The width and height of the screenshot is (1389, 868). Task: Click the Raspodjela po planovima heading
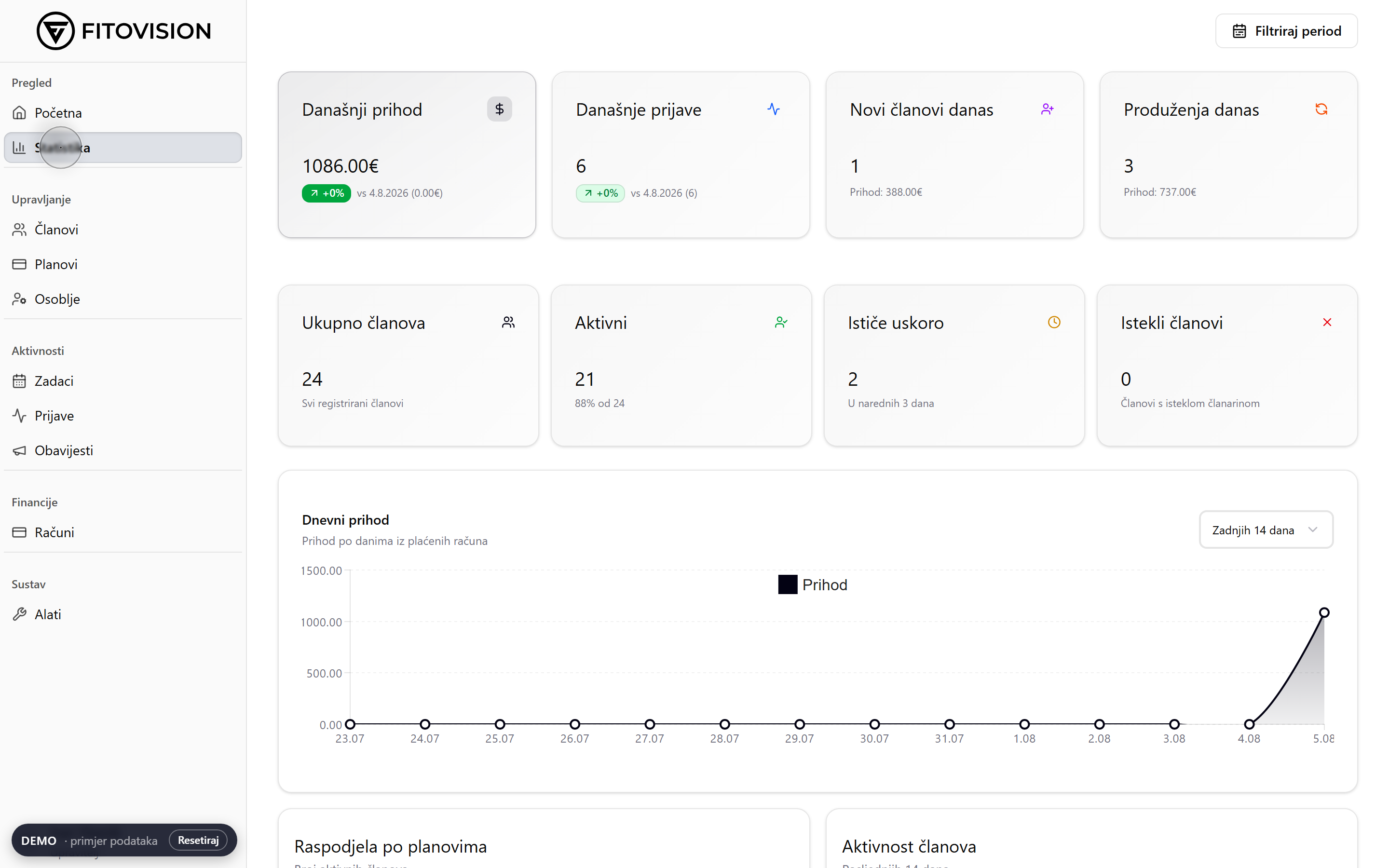pyautogui.click(x=390, y=846)
